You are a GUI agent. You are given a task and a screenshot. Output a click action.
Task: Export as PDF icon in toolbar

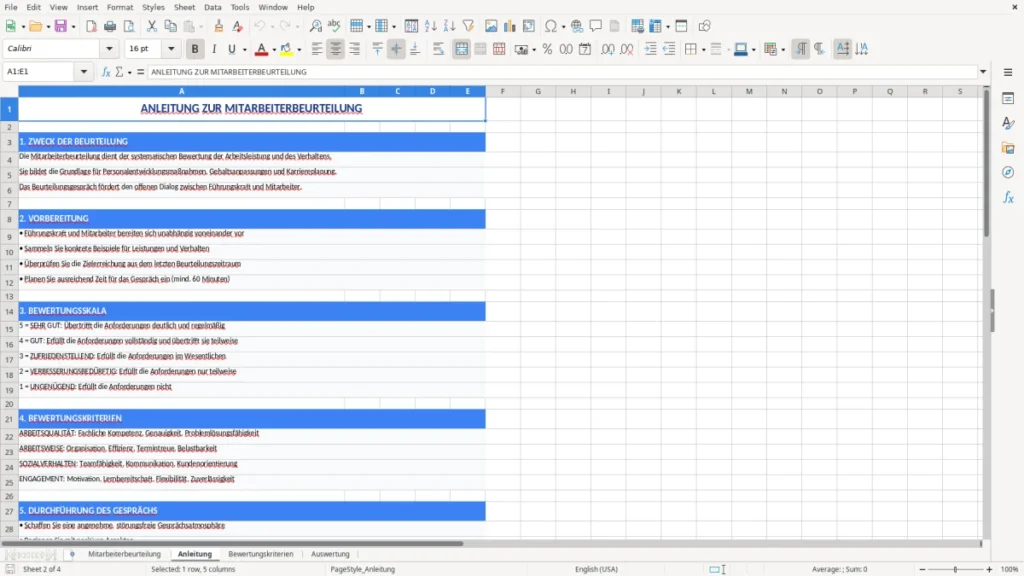(x=91, y=26)
